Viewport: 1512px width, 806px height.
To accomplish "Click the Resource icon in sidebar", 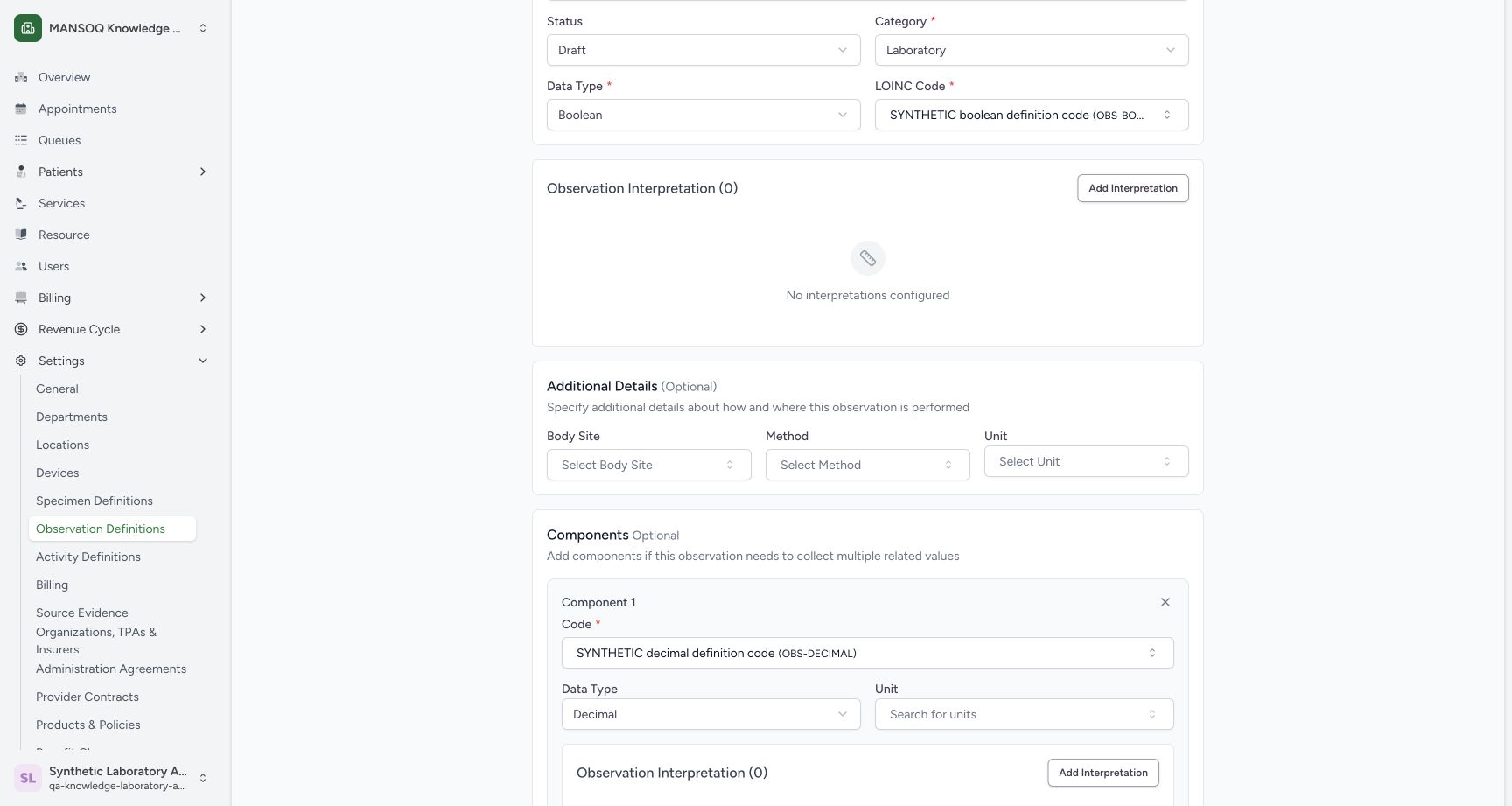I will [21, 235].
